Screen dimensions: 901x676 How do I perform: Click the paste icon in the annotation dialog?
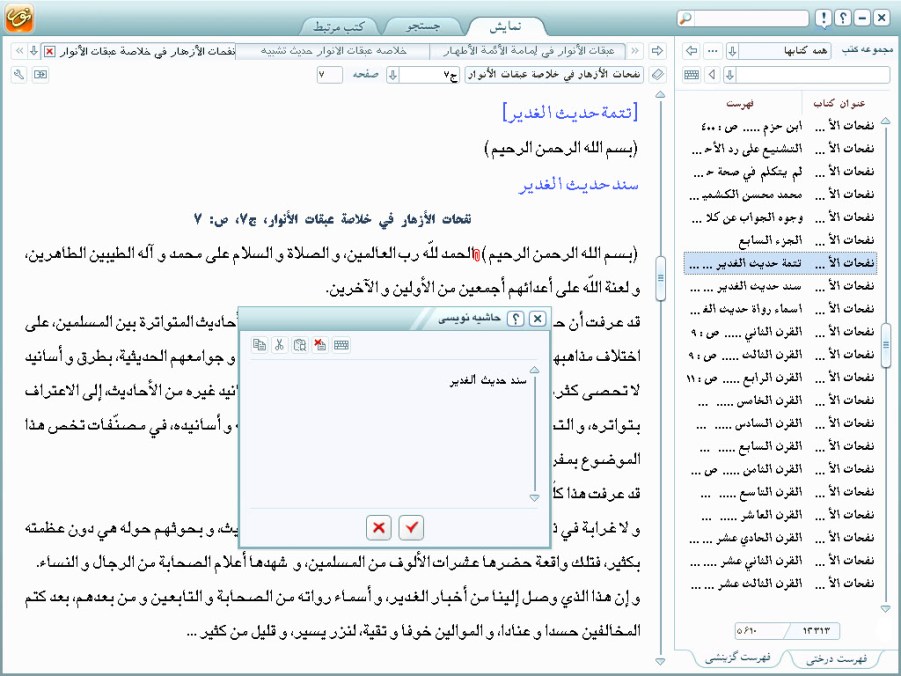pos(299,345)
